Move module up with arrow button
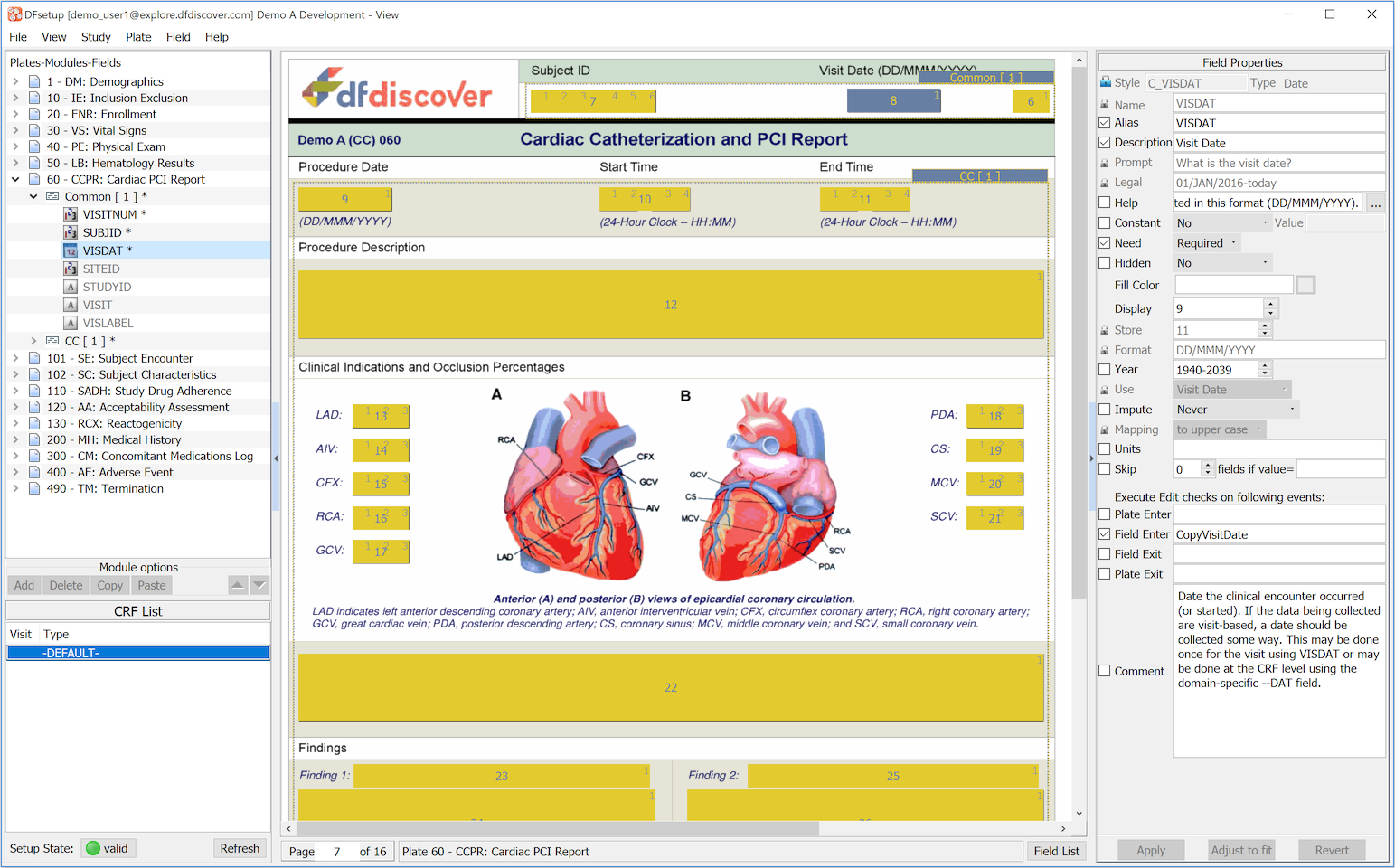The height and width of the screenshot is (868, 1395). (x=237, y=585)
